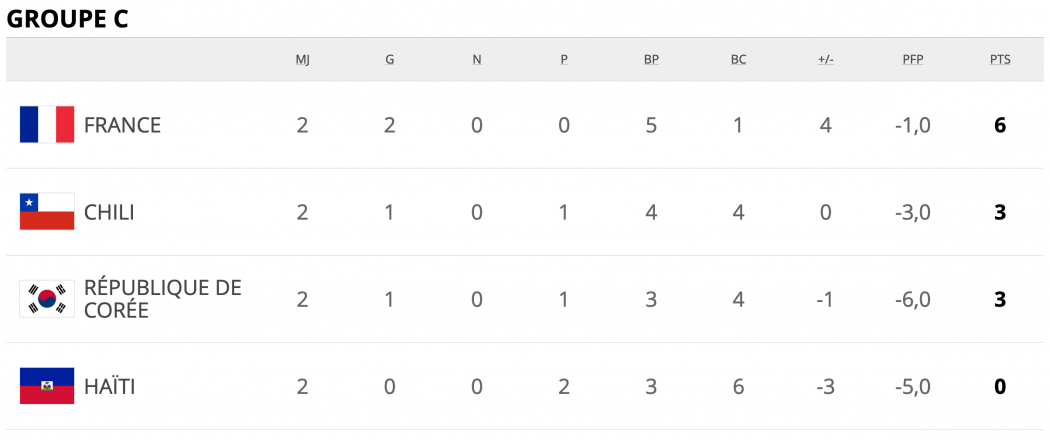Click the BP column header

[x=652, y=60]
